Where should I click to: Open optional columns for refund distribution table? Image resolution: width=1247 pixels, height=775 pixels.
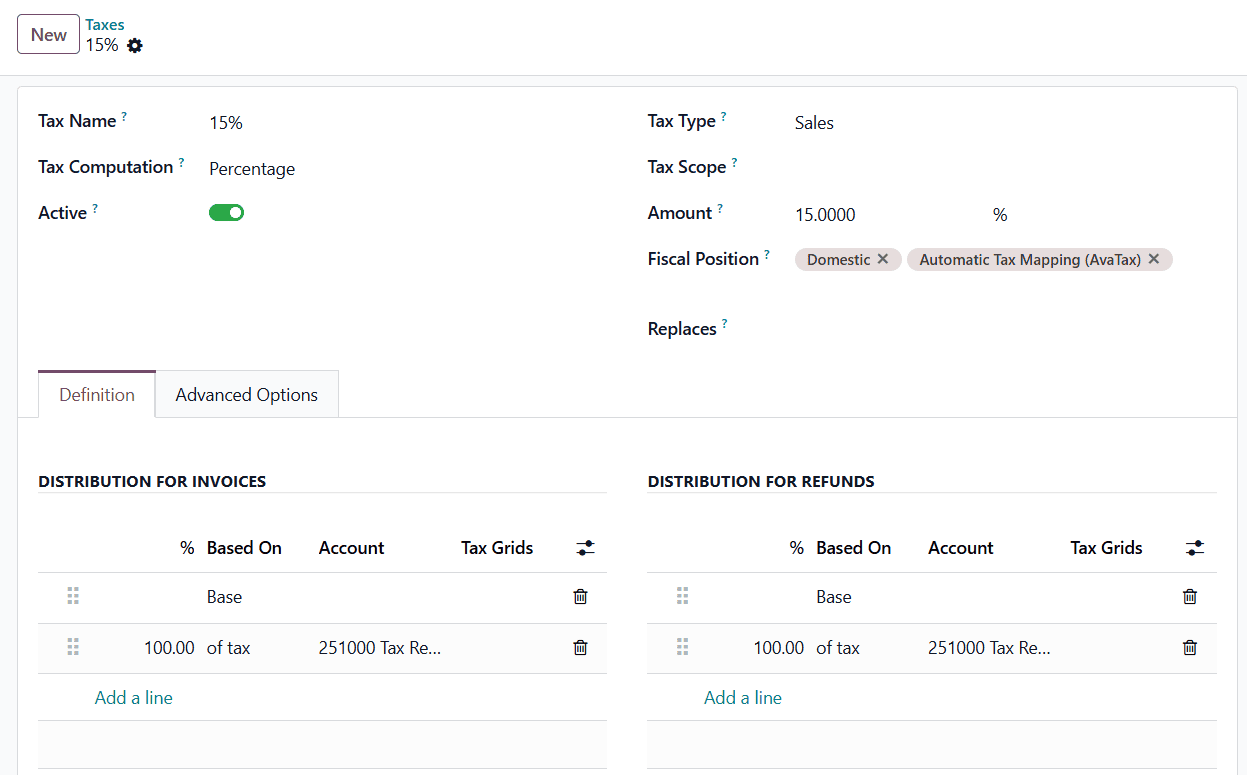[1194, 548]
